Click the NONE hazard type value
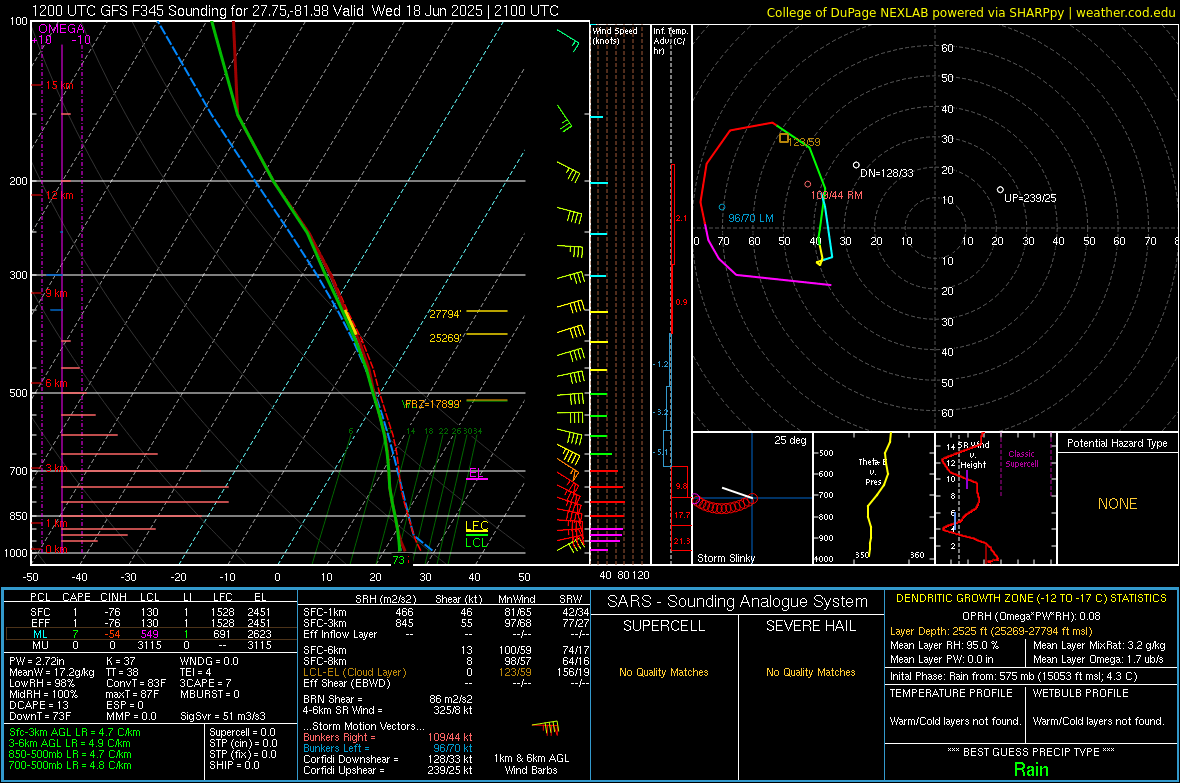Viewport: 1180px width, 783px height. (x=1117, y=504)
